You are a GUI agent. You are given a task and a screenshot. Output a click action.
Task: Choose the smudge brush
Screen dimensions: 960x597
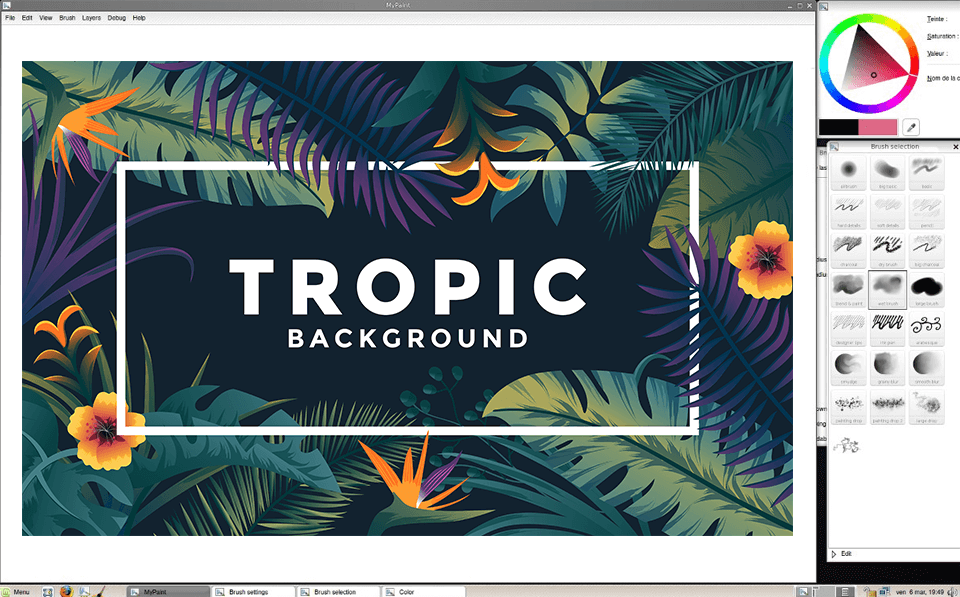coord(849,365)
